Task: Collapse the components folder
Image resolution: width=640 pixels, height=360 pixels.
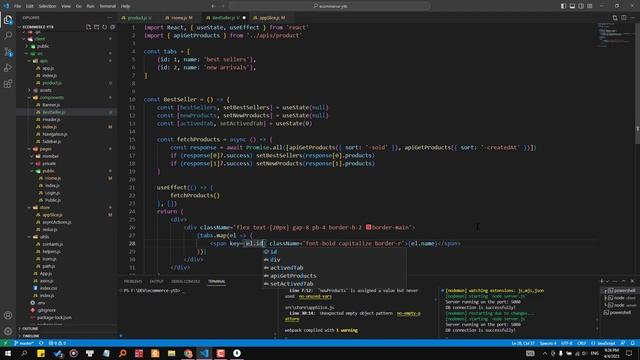Action: 51,98
